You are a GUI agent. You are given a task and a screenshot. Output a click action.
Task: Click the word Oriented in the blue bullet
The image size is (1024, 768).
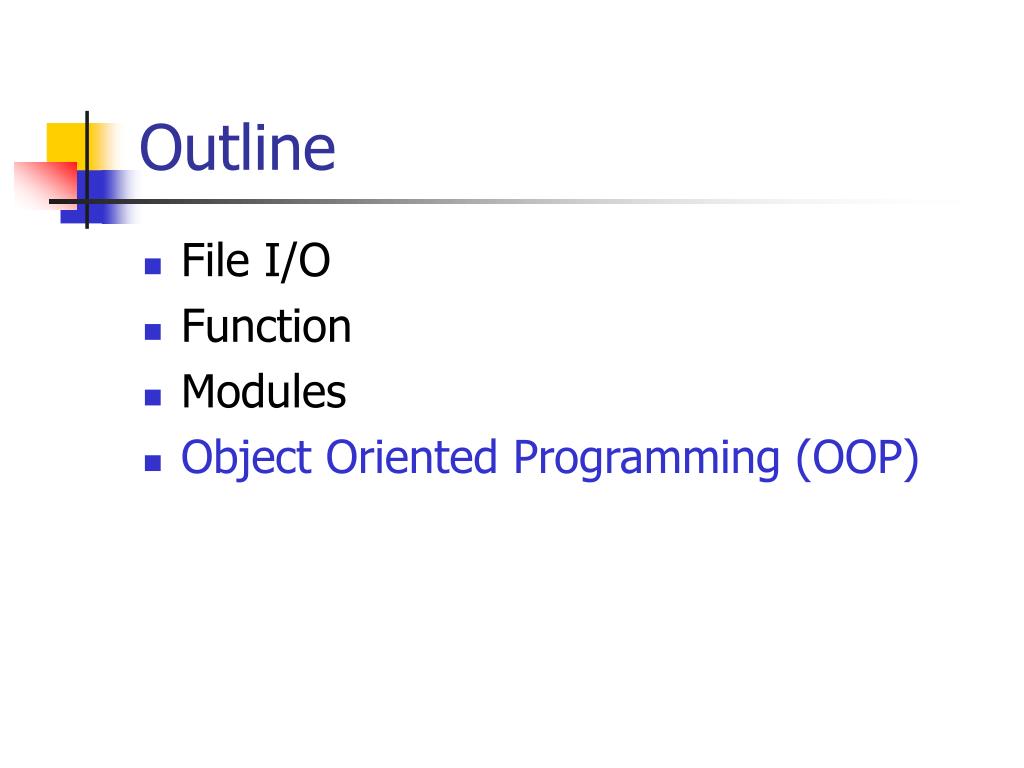pos(411,456)
